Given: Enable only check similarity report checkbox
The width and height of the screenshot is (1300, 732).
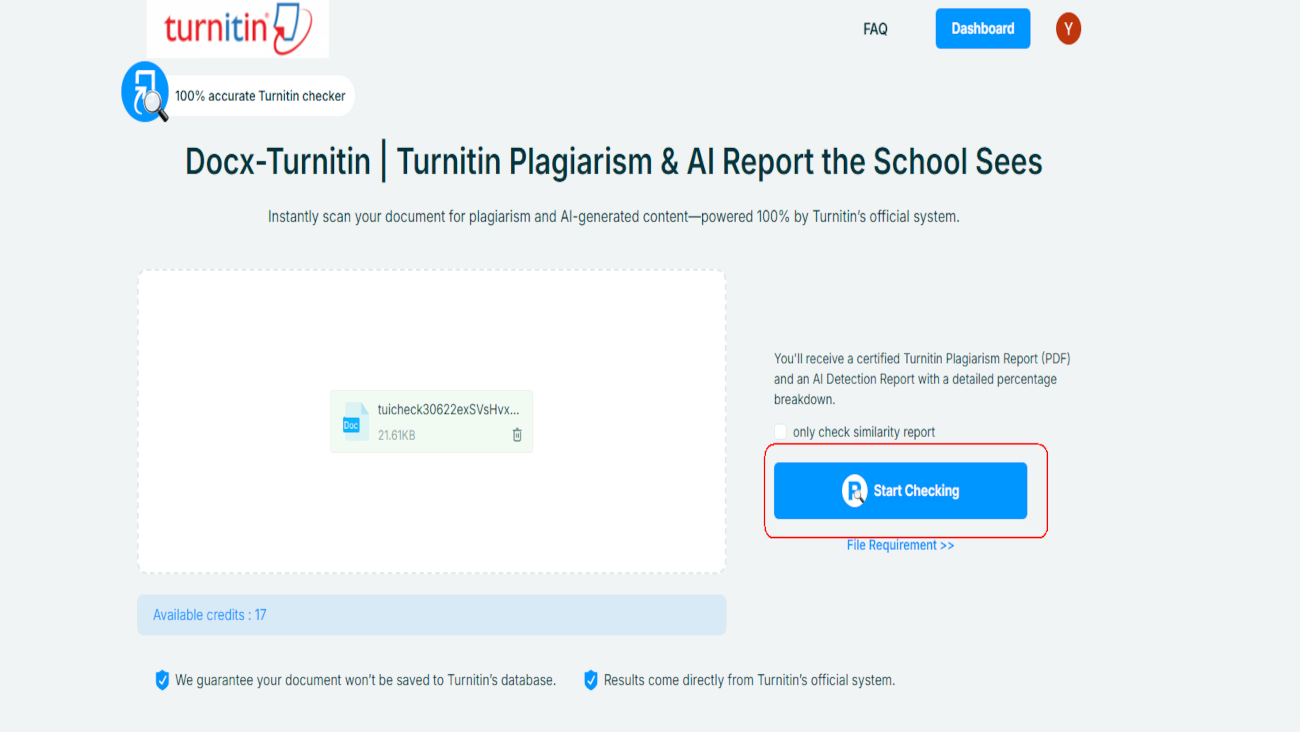Looking at the screenshot, I should pos(780,432).
